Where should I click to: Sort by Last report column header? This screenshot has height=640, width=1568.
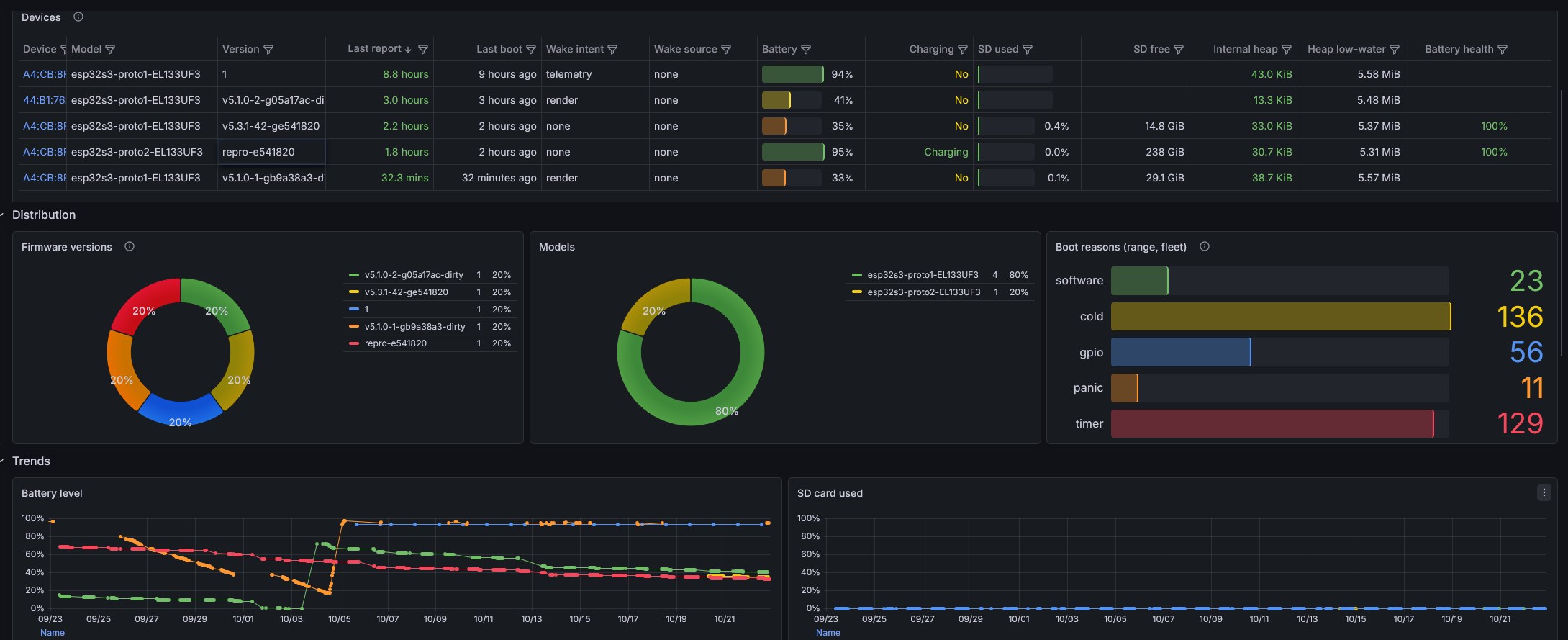(x=374, y=49)
